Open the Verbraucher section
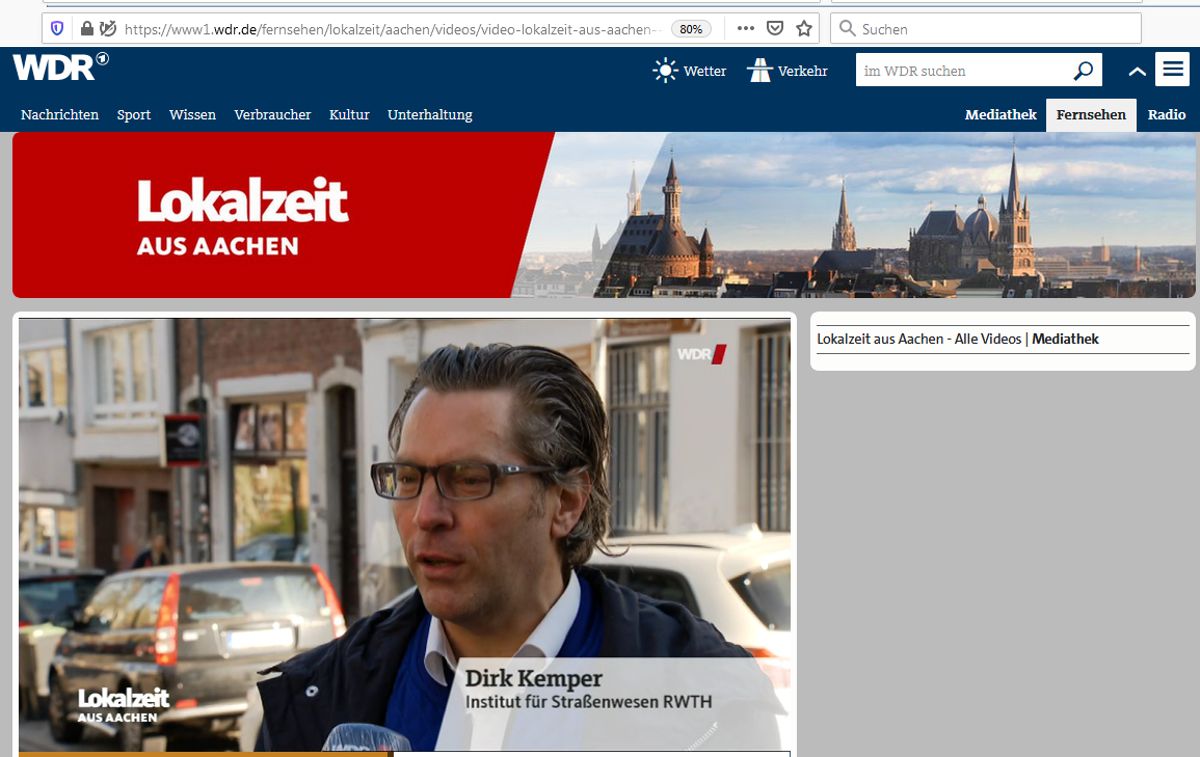 click(x=273, y=115)
